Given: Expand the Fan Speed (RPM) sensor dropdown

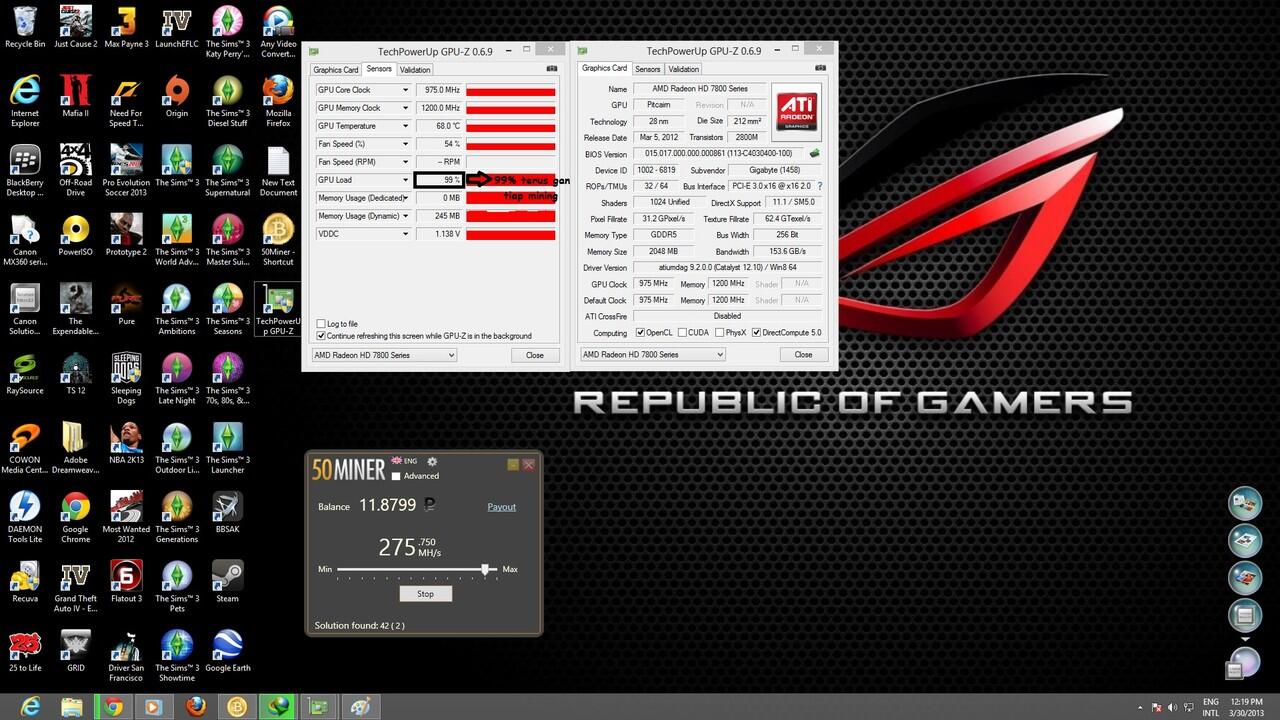Looking at the screenshot, I should [405, 162].
